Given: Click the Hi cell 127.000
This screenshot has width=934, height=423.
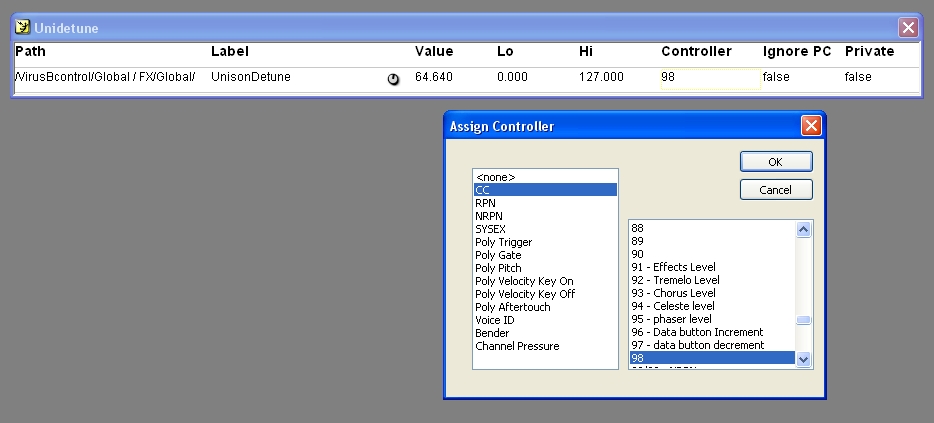Looking at the screenshot, I should tap(602, 77).
